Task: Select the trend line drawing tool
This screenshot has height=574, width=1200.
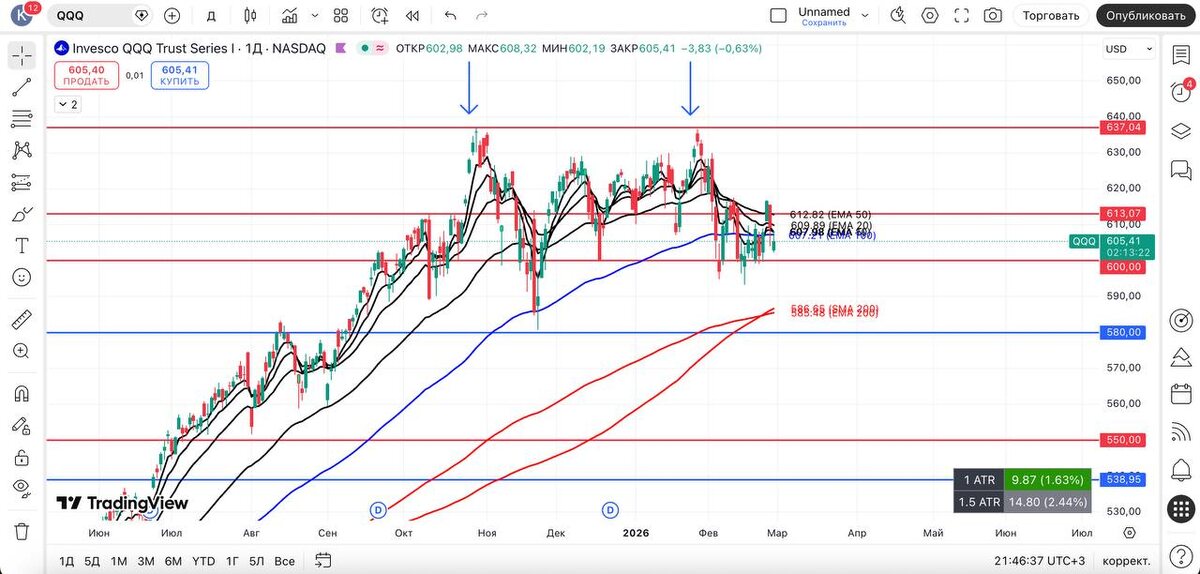Action: click(22, 88)
